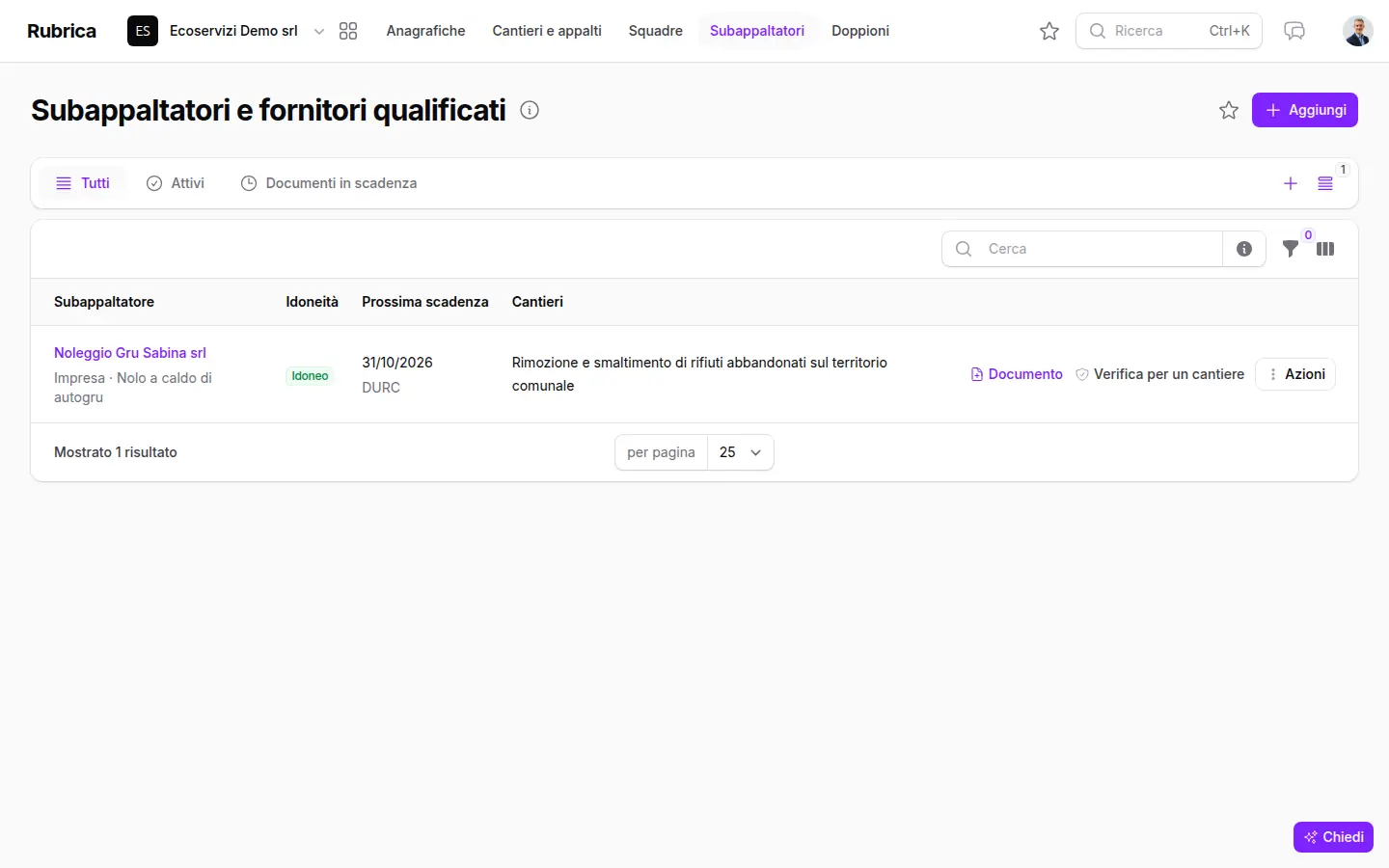
Task: Open the per pagina 25 dropdown
Action: pos(741,452)
